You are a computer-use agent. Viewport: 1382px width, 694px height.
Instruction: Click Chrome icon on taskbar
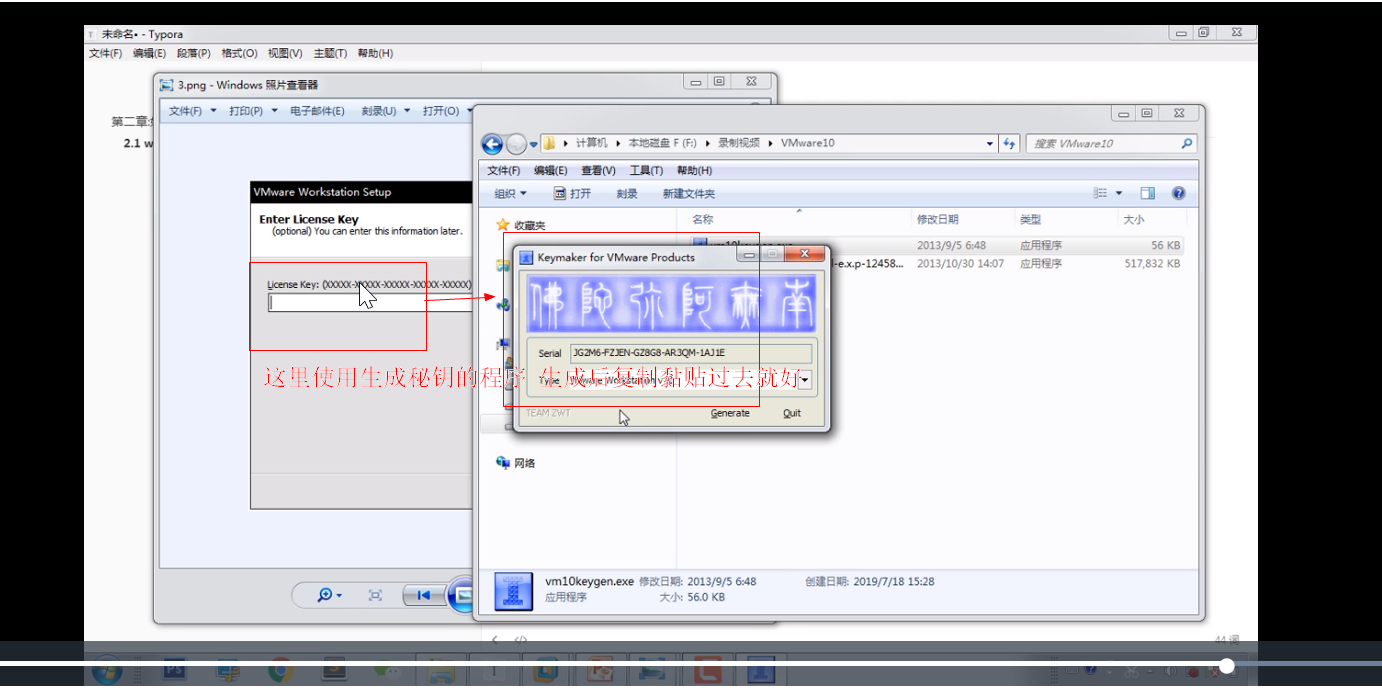tap(279, 671)
